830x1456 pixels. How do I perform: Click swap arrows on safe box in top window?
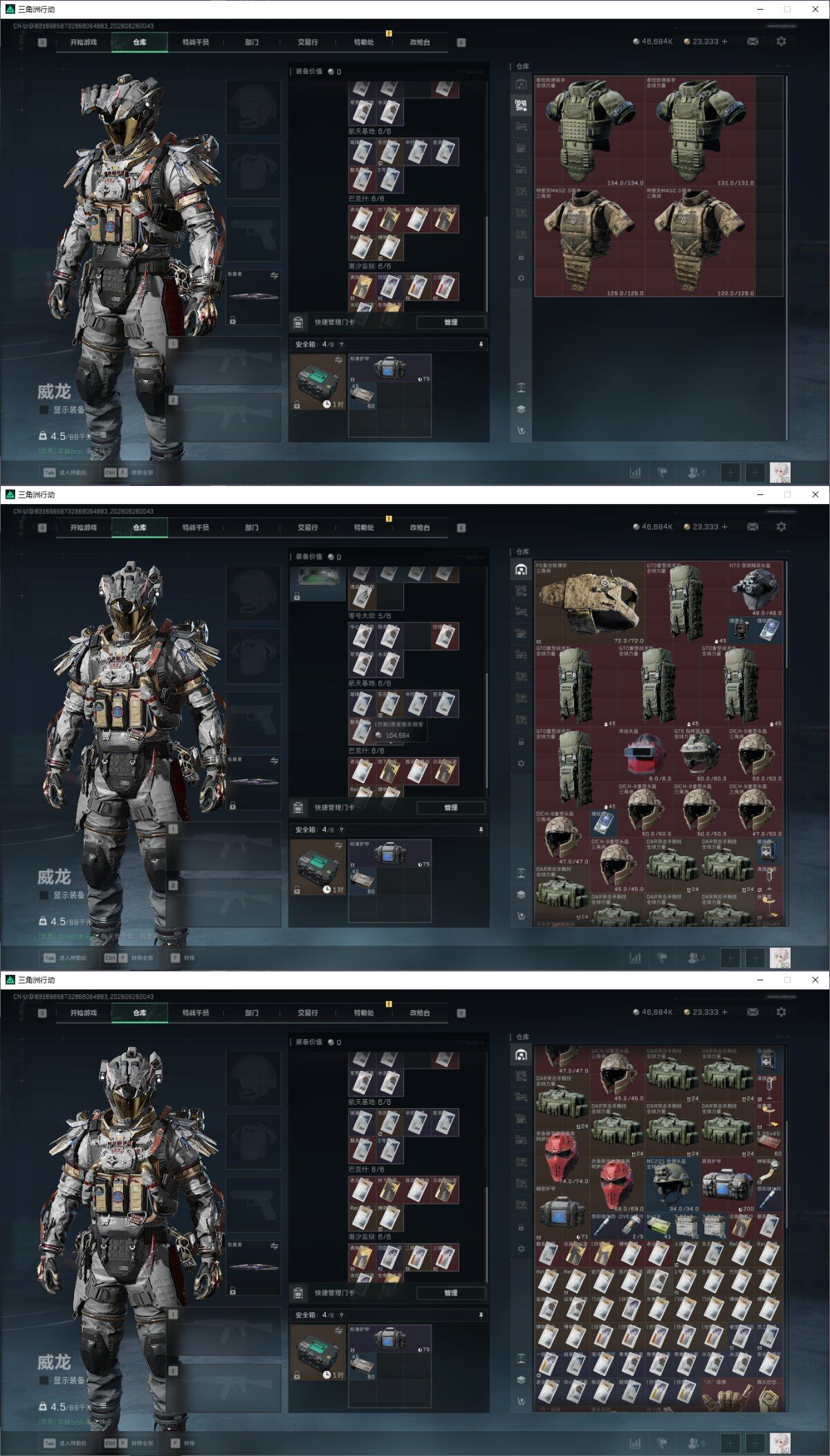point(339,360)
